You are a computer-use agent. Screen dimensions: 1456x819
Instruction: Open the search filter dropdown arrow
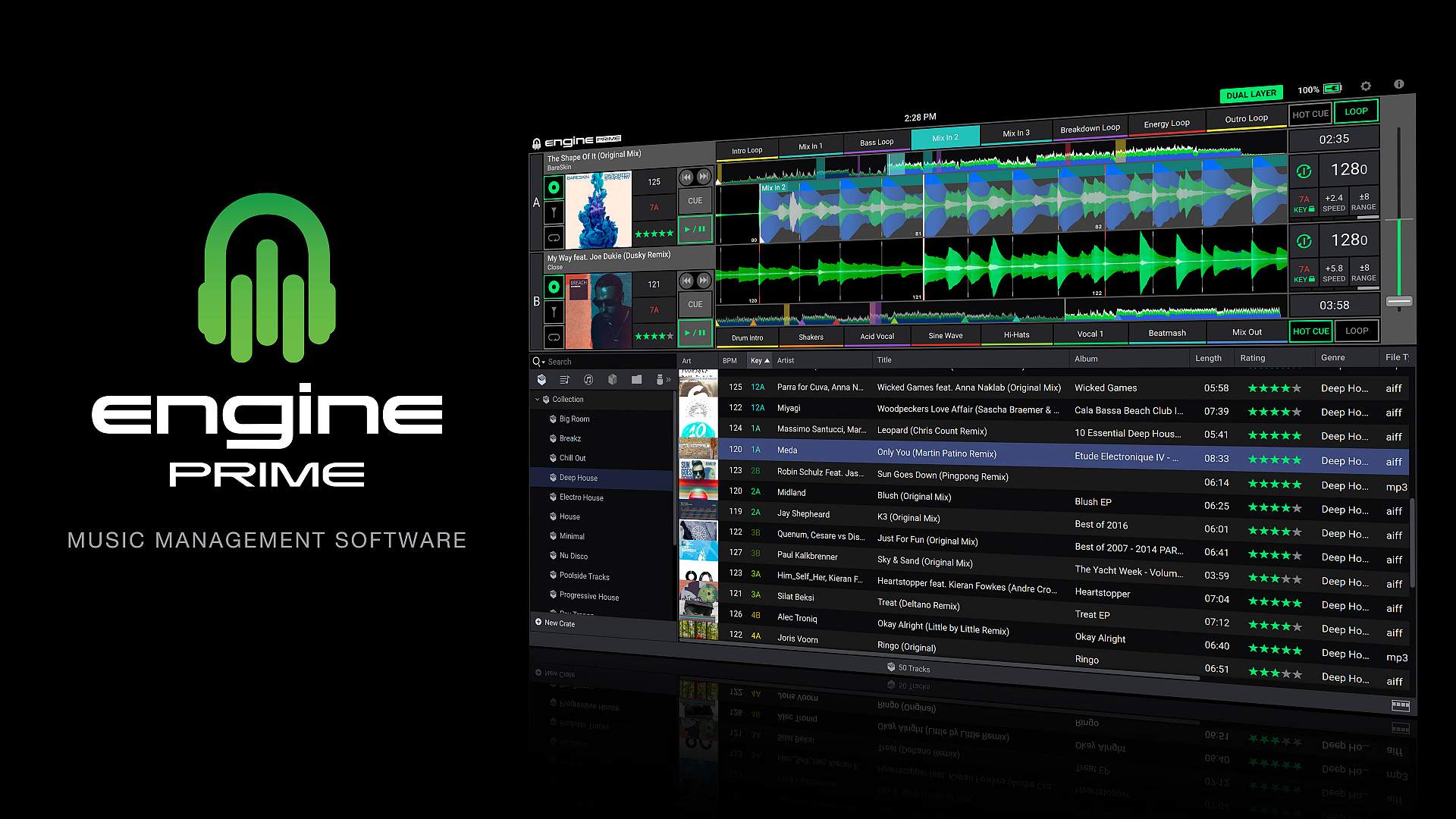point(544,362)
